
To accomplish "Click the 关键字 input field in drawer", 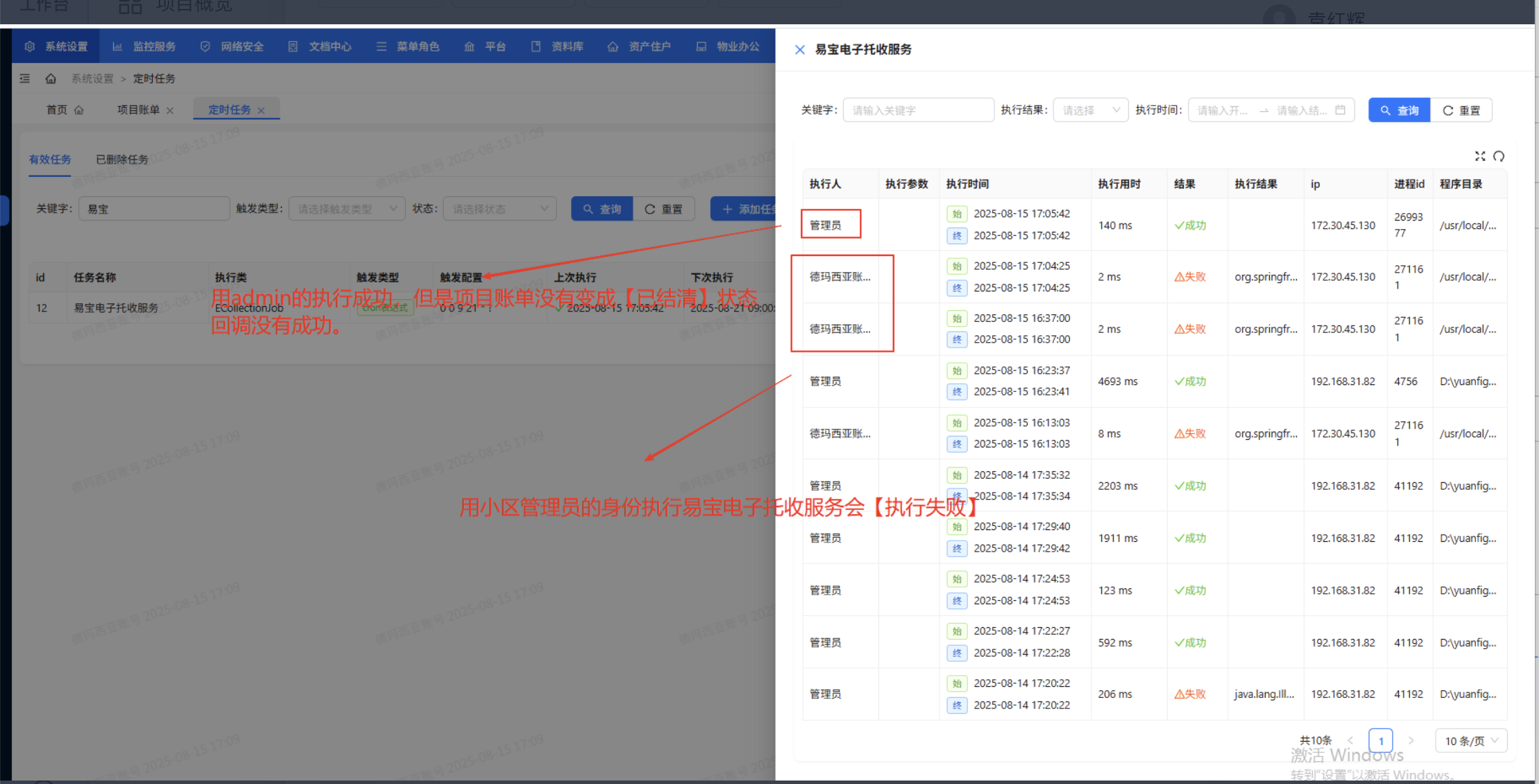I will pos(917,110).
